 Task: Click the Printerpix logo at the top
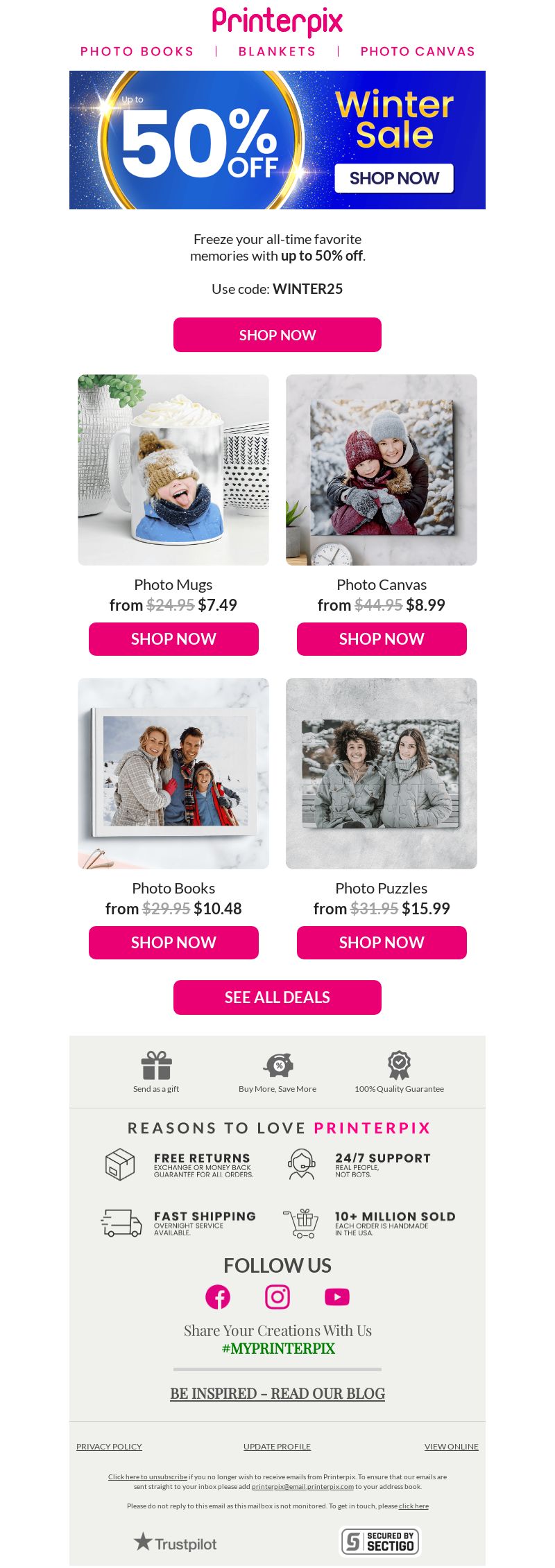tap(277, 21)
